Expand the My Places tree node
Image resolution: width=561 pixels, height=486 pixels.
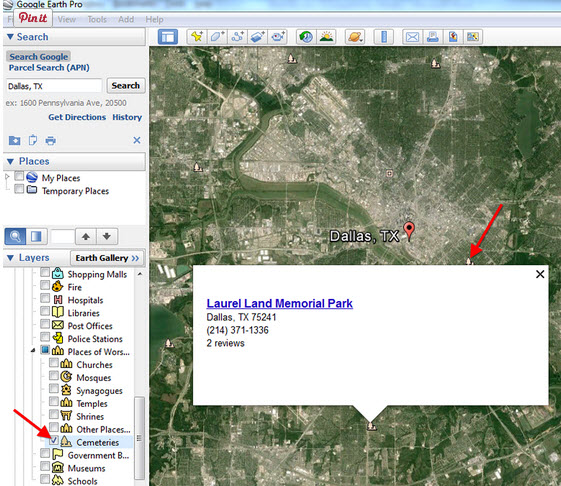[7, 177]
